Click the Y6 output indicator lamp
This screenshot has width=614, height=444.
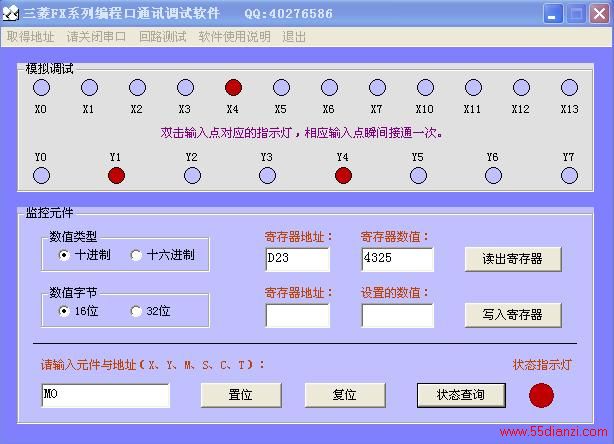point(493,175)
